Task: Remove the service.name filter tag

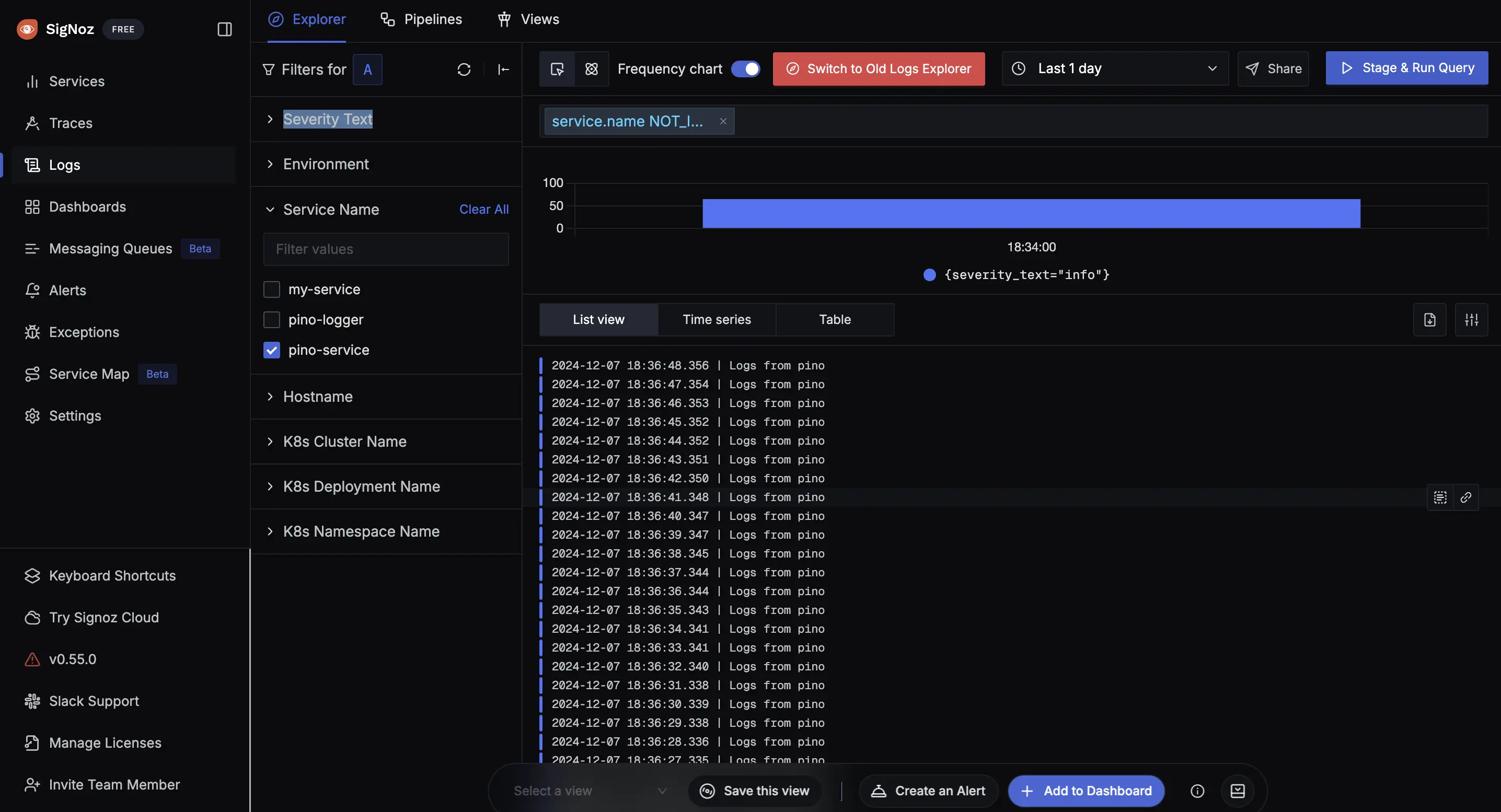Action: coord(722,121)
